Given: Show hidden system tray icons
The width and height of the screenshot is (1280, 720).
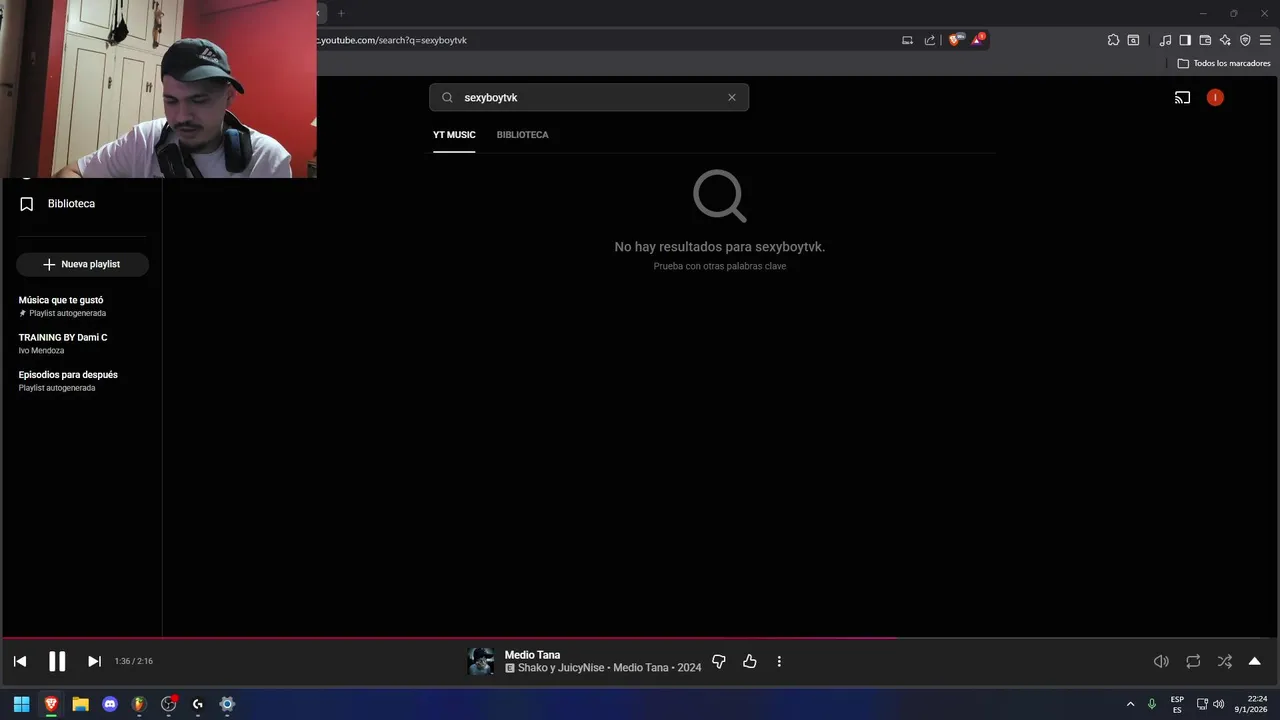Looking at the screenshot, I should click(1131, 704).
